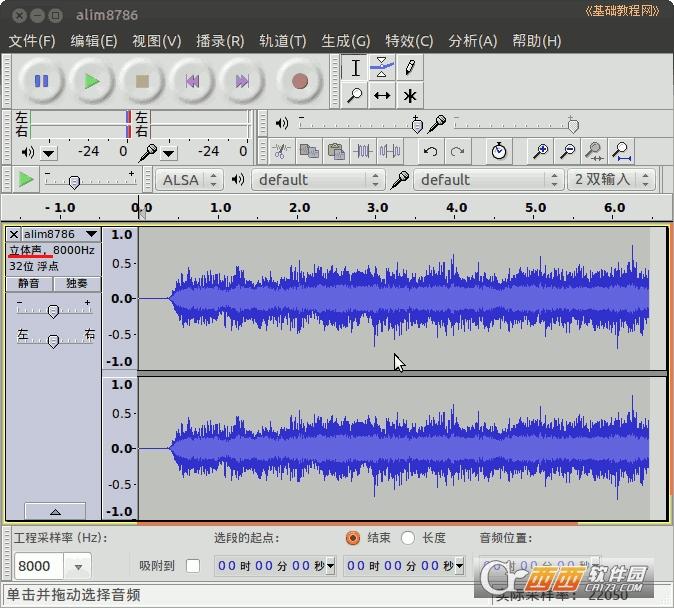Select the Draw pencil tool

tap(409, 67)
